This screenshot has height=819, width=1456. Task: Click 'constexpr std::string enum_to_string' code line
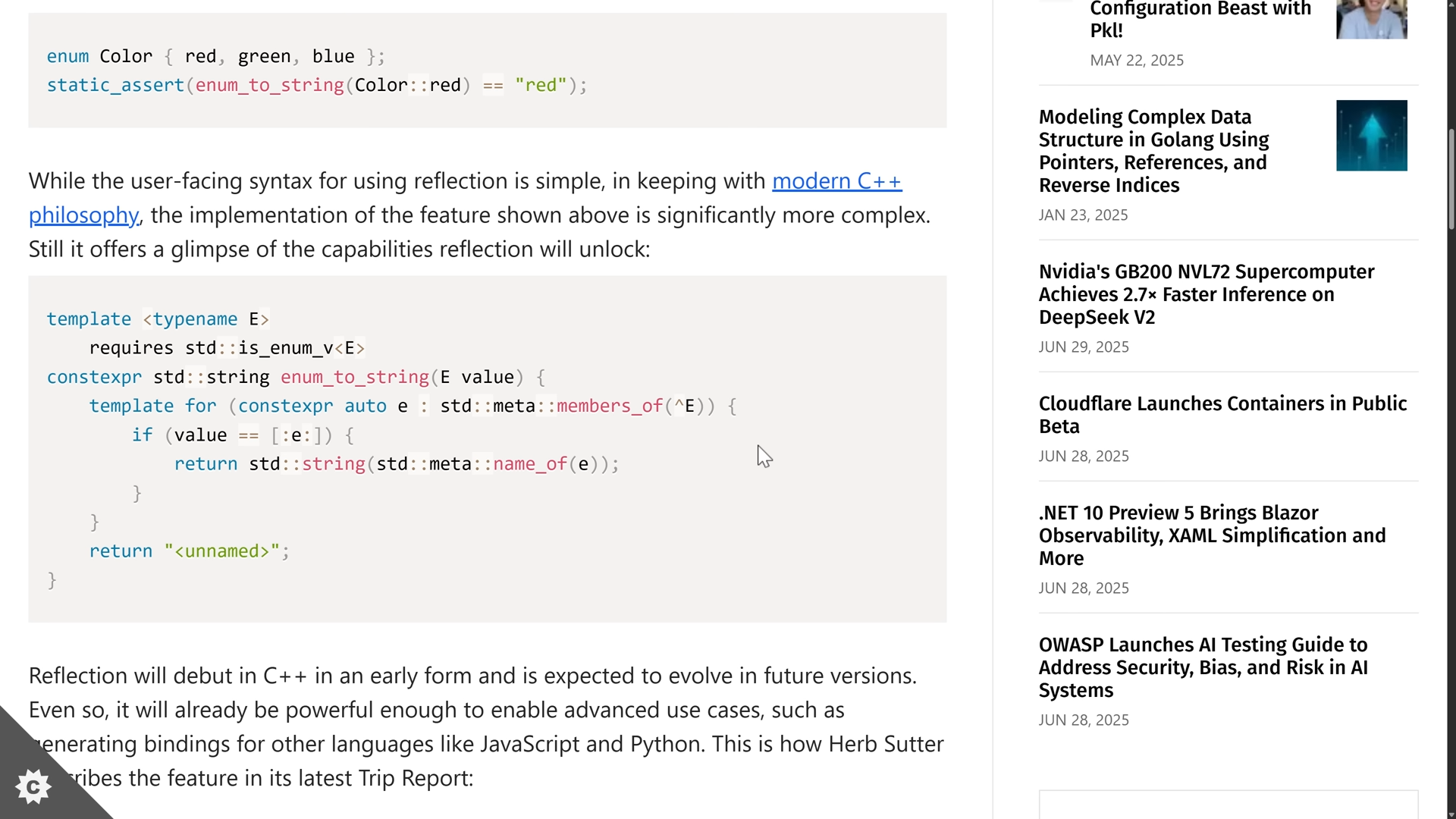[x=296, y=378]
